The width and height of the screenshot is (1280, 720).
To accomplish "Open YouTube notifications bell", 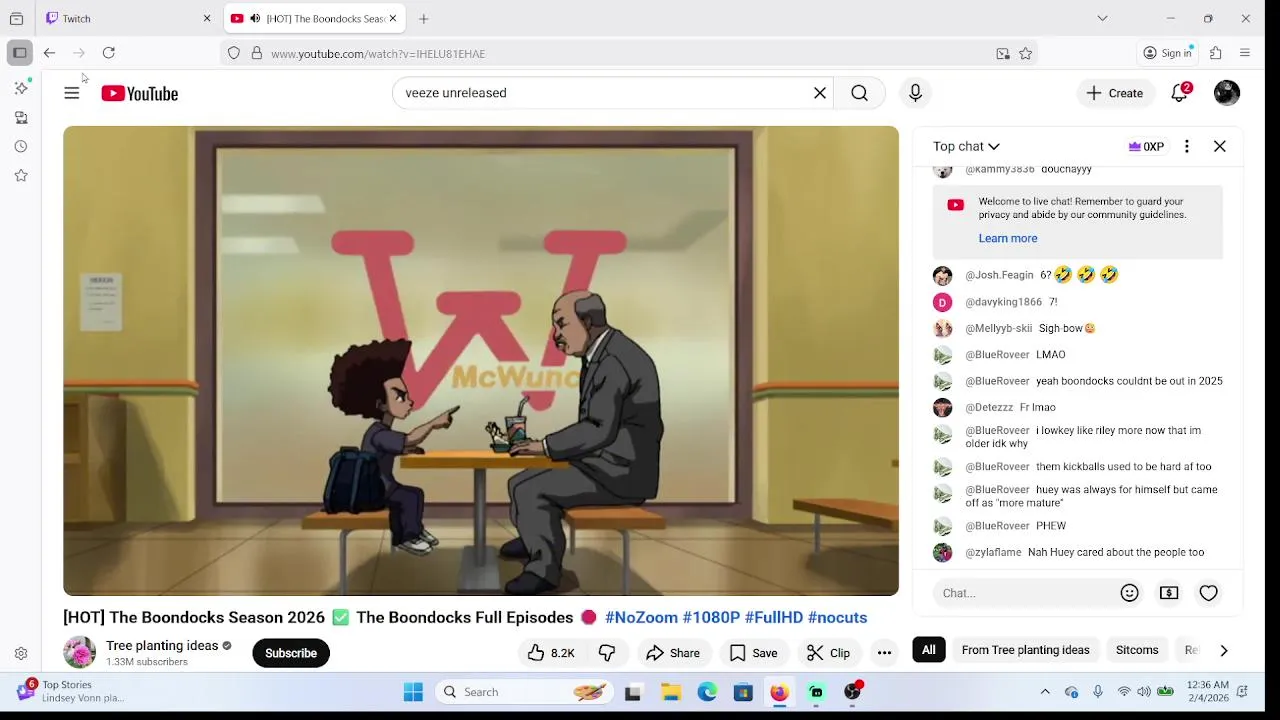I will coord(1180,93).
